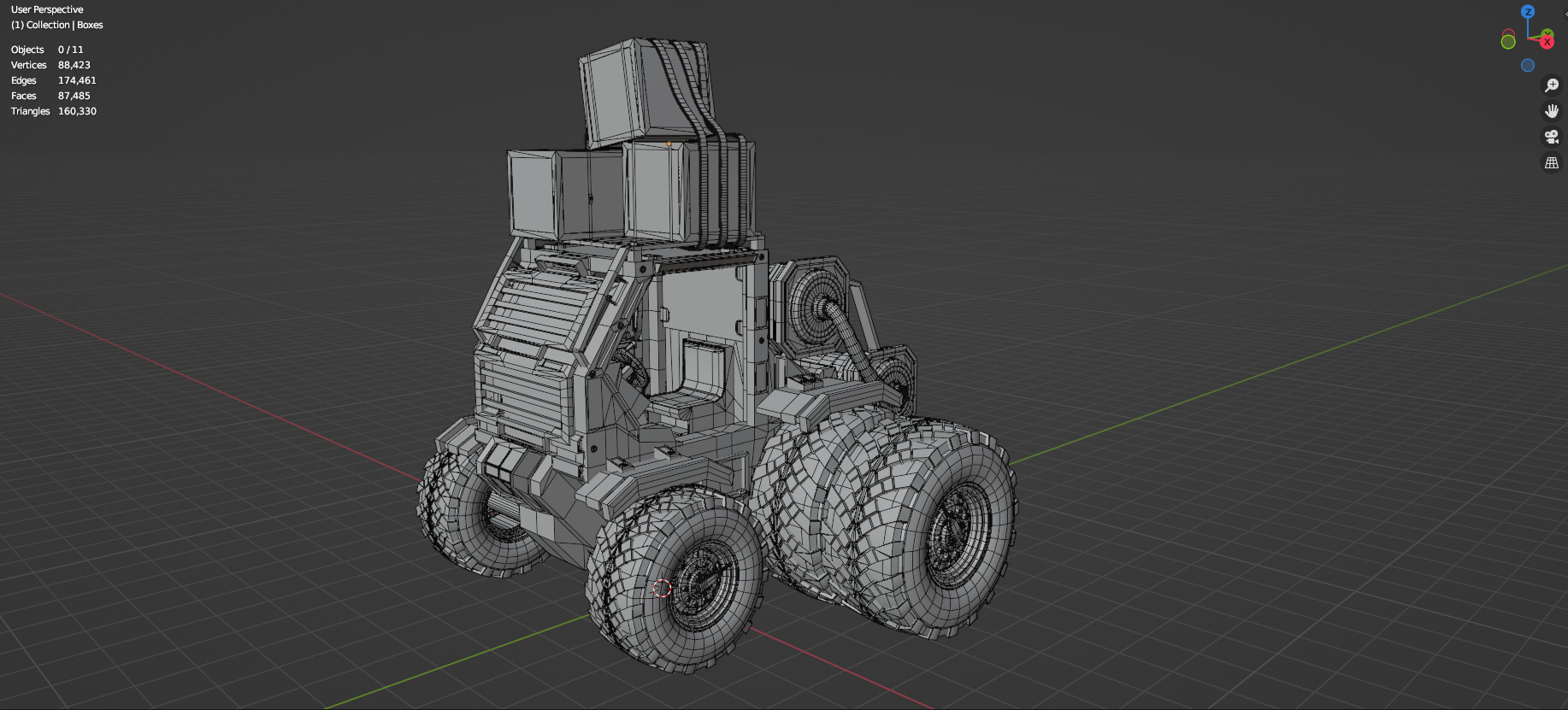Click the Pan view hand icon
Screen dimensions: 1568x710
(1552, 111)
